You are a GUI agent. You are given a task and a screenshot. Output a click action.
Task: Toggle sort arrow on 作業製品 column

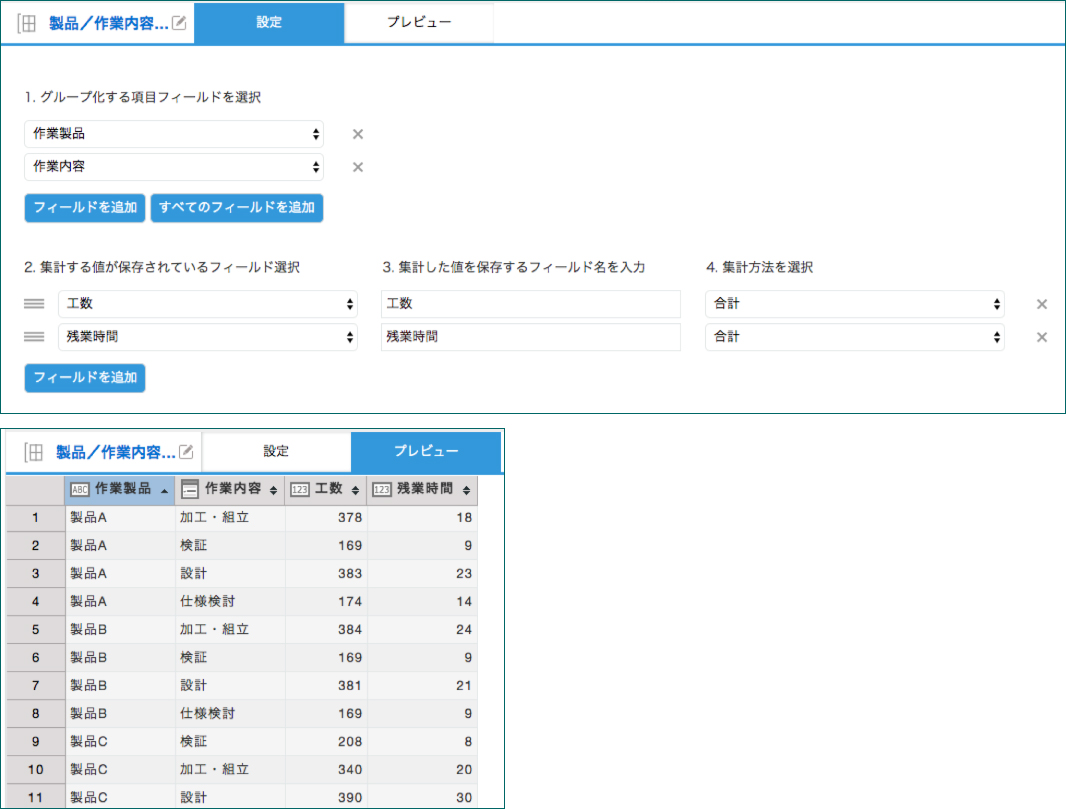(x=165, y=491)
